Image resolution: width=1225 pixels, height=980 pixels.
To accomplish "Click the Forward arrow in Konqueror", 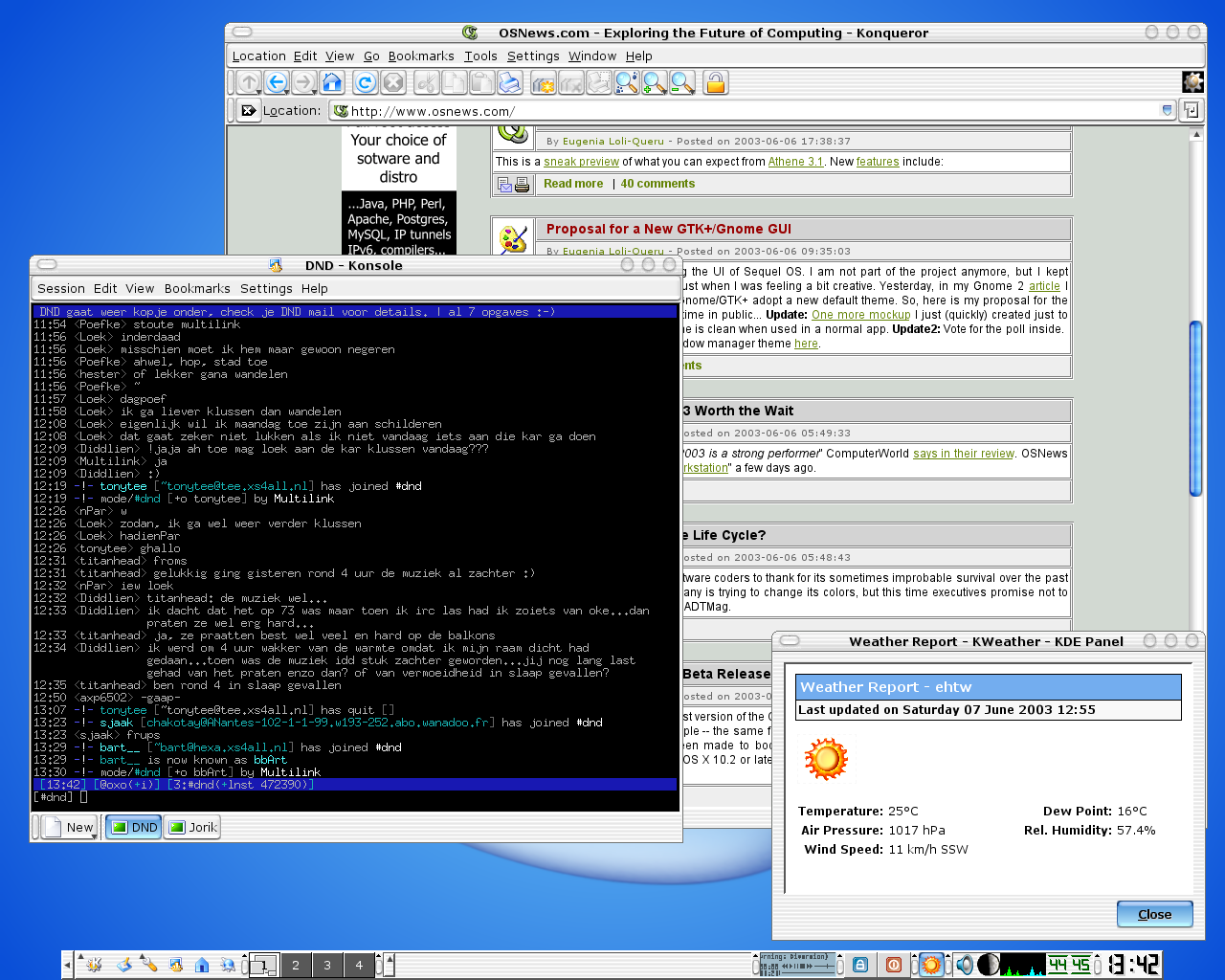I will 304,83.
